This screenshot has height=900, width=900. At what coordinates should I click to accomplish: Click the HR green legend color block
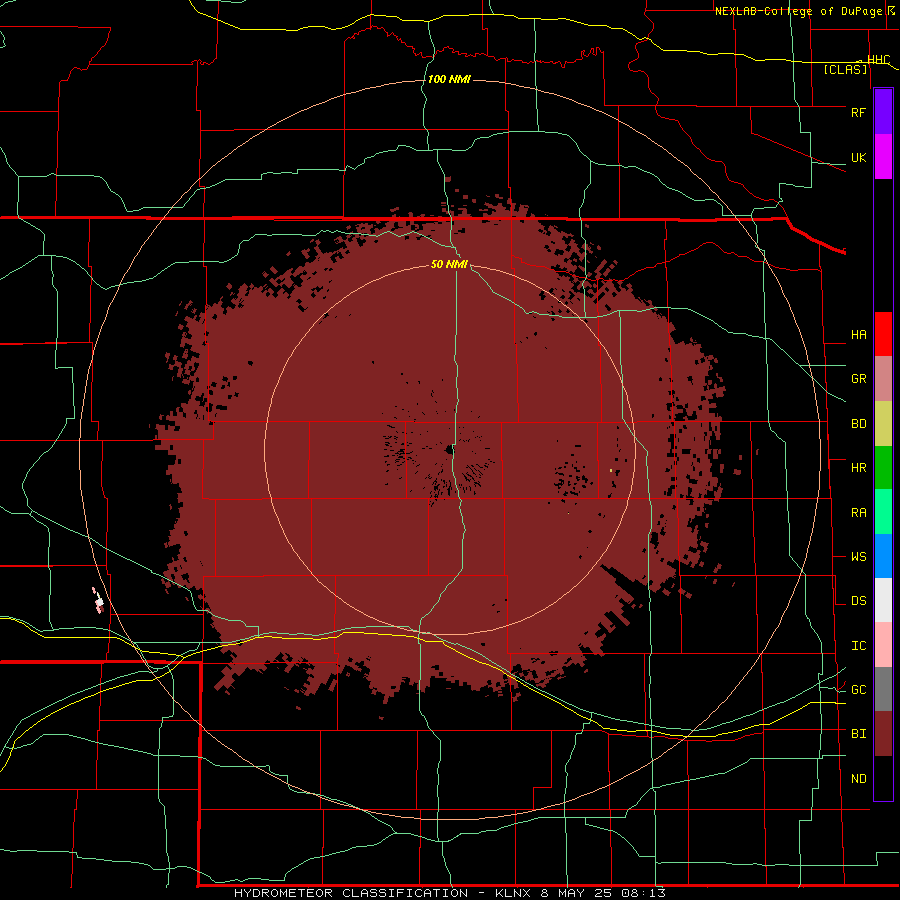point(883,468)
